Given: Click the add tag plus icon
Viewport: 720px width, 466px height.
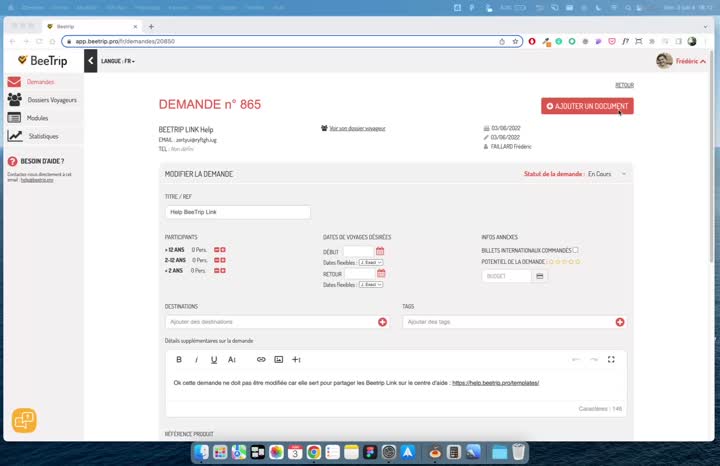Looking at the screenshot, I should pos(620,322).
